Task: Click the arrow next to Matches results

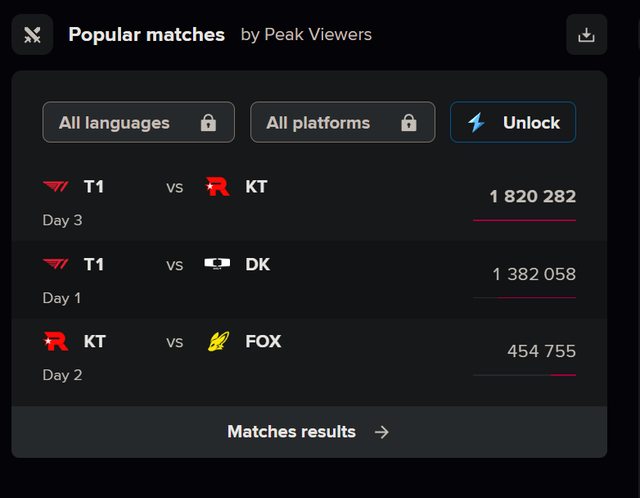Action: coord(381,432)
